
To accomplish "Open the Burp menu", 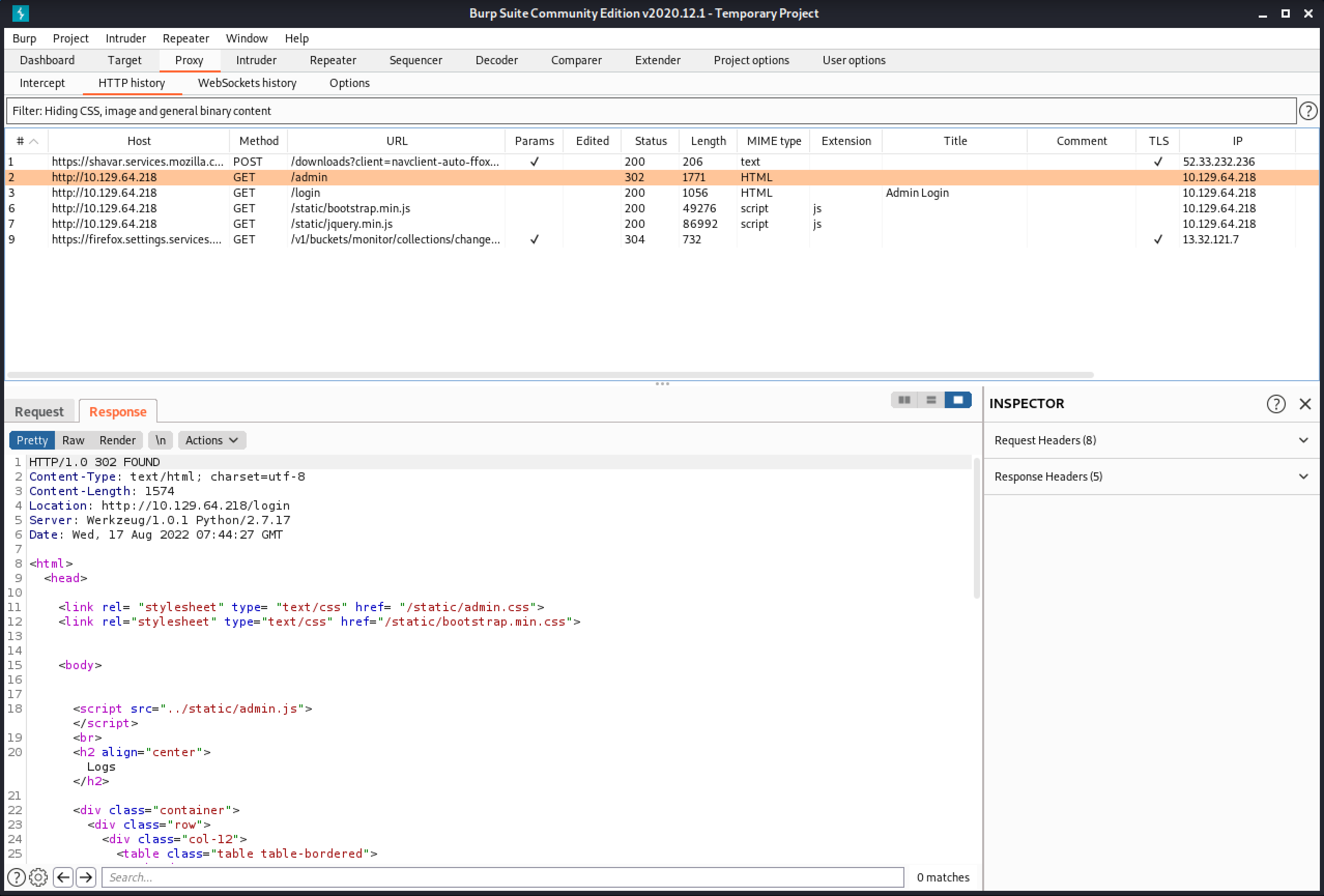I will tap(24, 38).
